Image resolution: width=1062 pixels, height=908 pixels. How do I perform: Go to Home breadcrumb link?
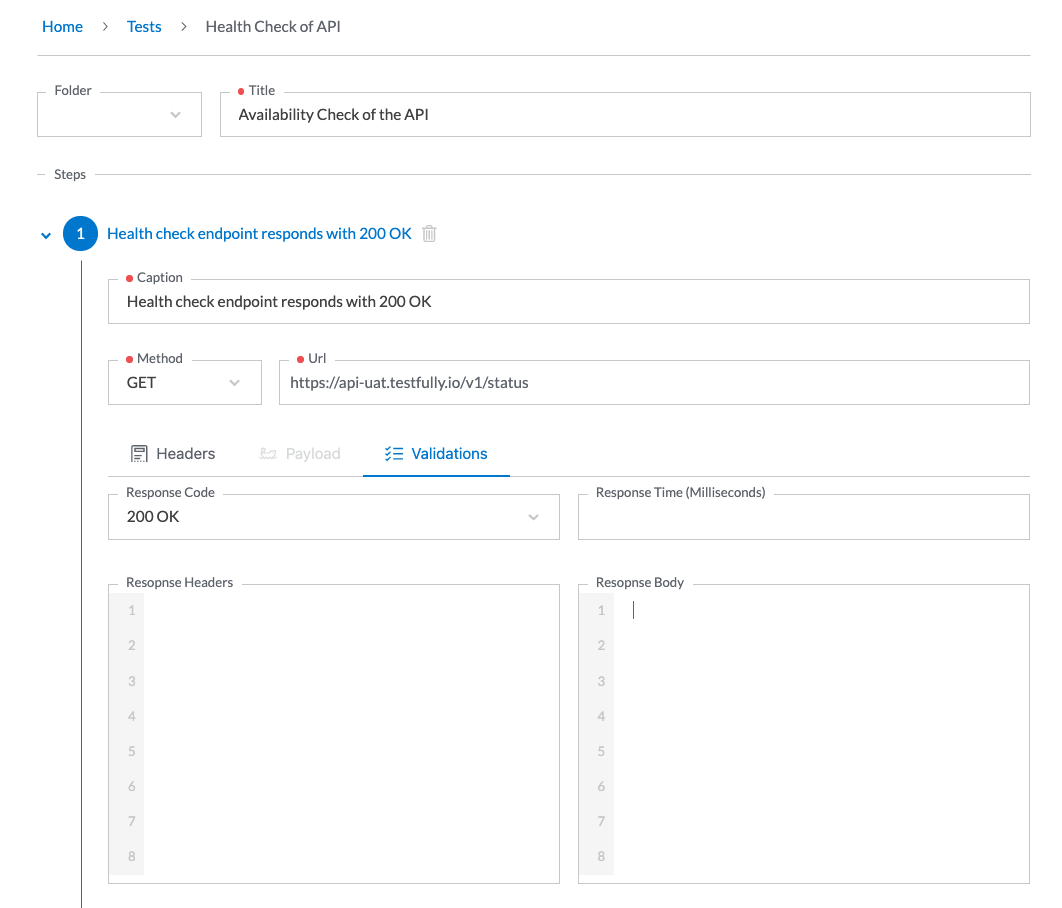[x=62, y=26]
